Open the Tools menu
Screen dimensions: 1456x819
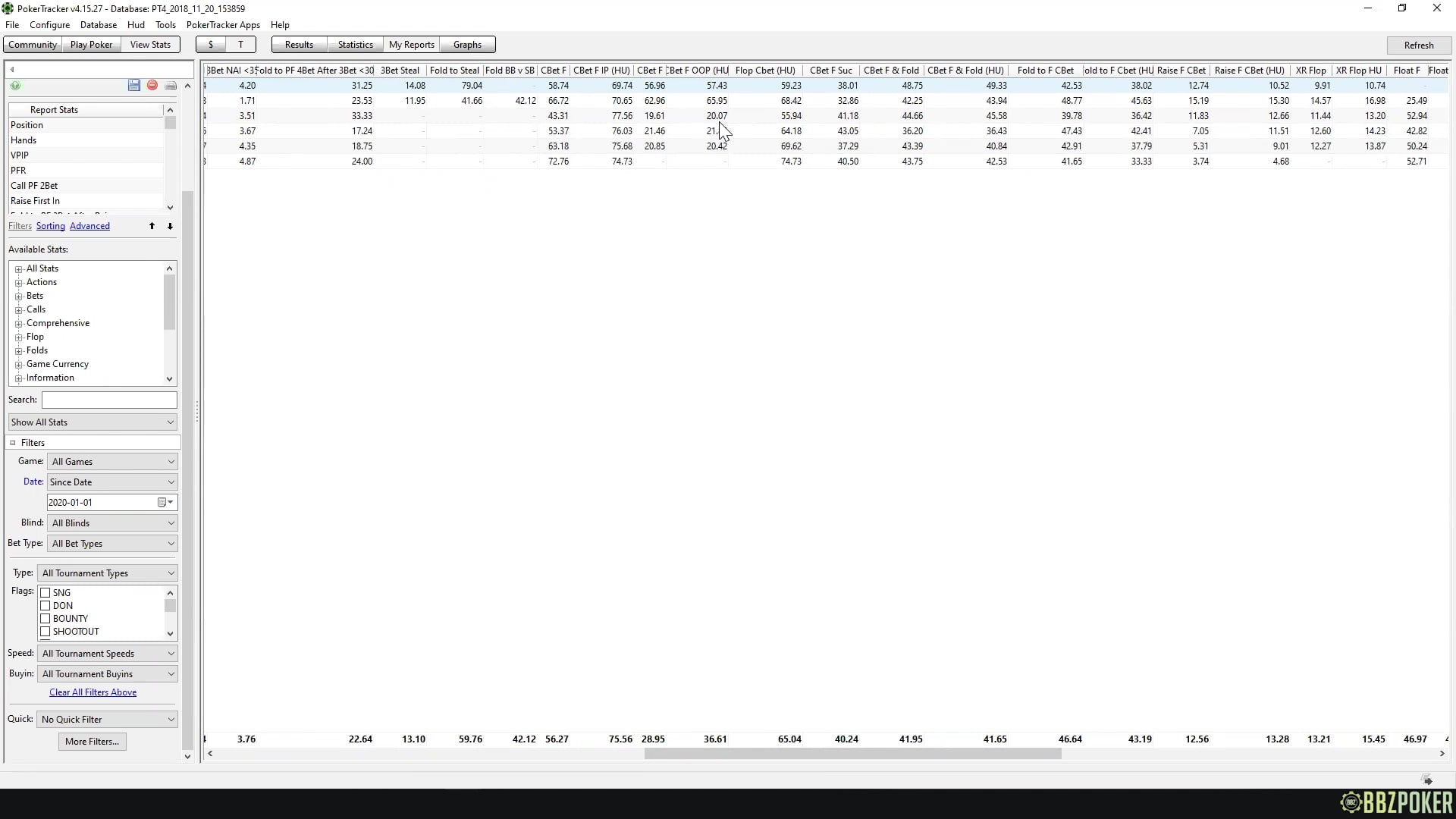165,24
